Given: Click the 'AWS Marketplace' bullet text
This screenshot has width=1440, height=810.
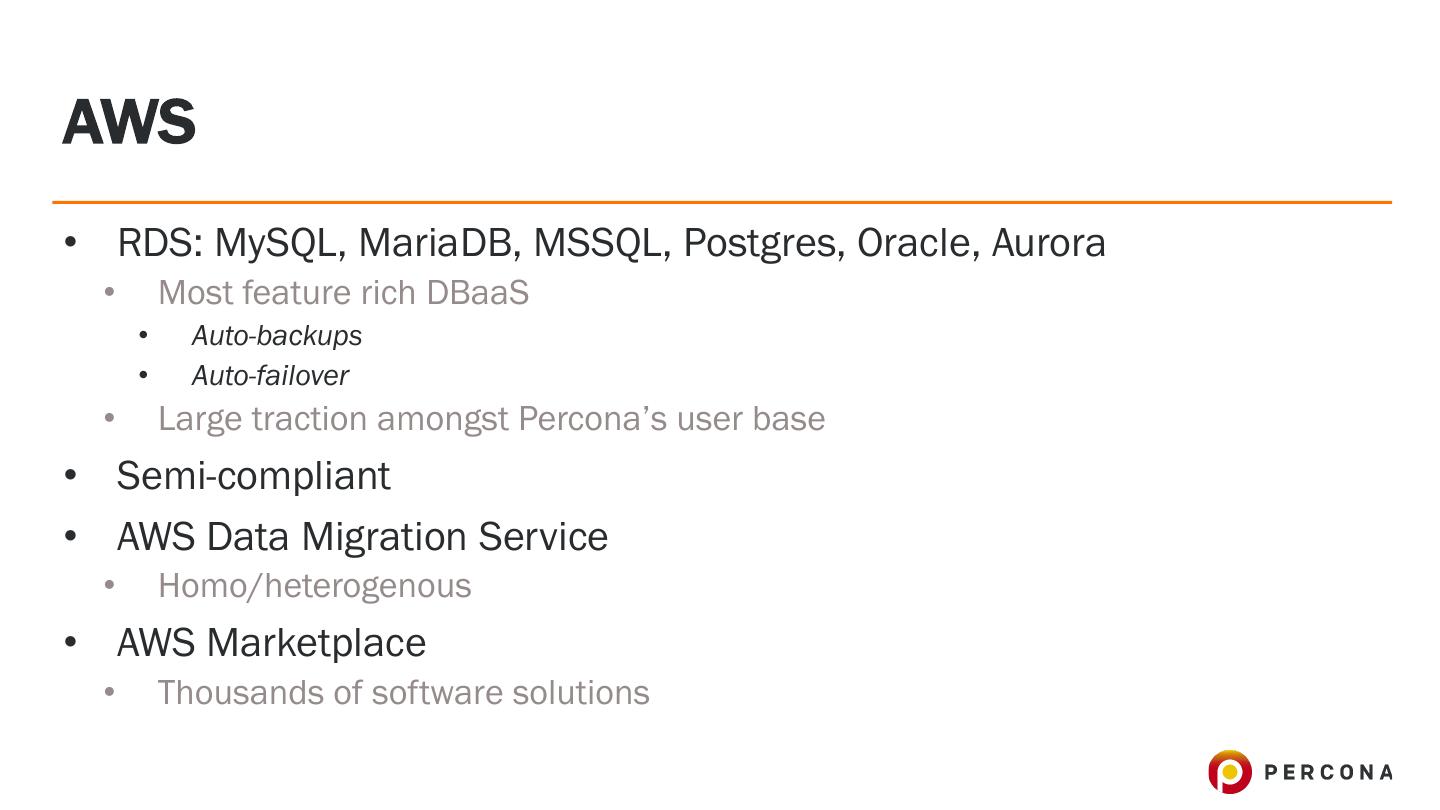Looking at the screenshot, I should click(x=271, y=642).
